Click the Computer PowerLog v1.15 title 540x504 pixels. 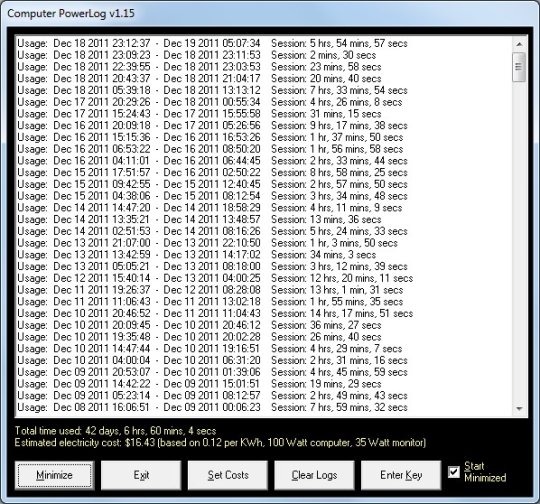pos(71,14)
